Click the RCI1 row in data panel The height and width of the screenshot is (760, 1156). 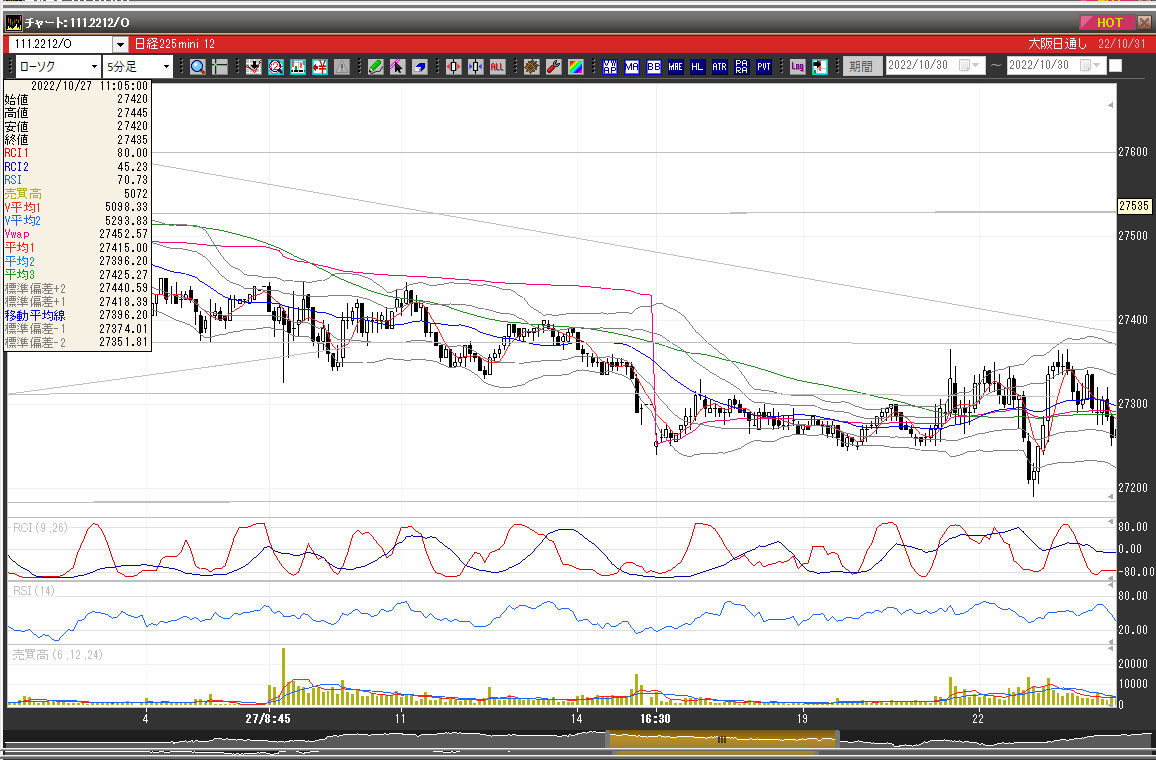coord(77,153)
